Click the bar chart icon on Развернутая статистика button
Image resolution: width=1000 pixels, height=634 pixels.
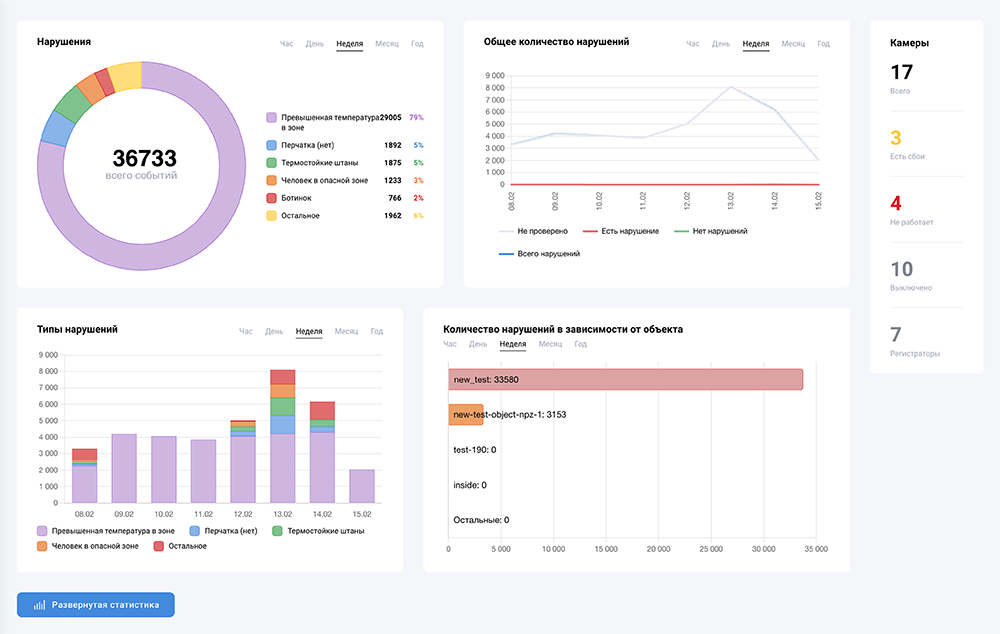tap(39, 605)
